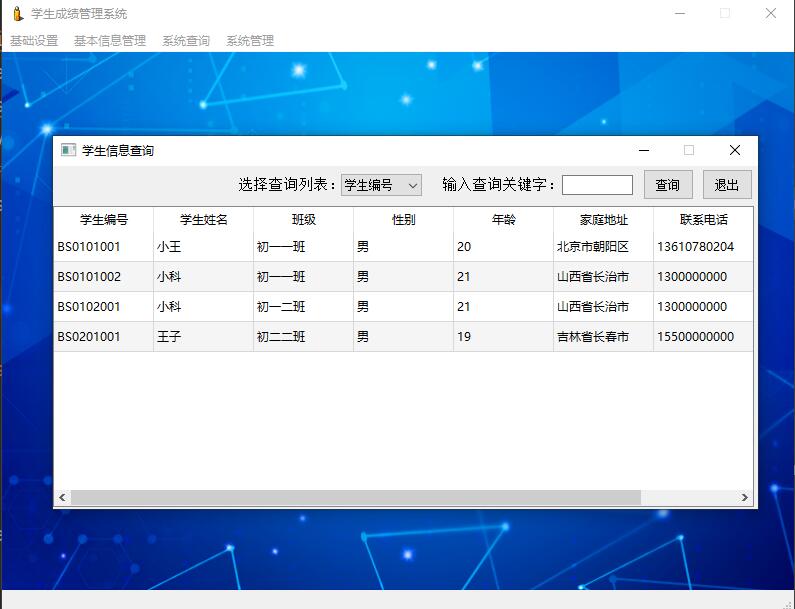Close the 学生信息查询 dialog window
This screenshot has width=795, height=609.
[x=734, y=150]
